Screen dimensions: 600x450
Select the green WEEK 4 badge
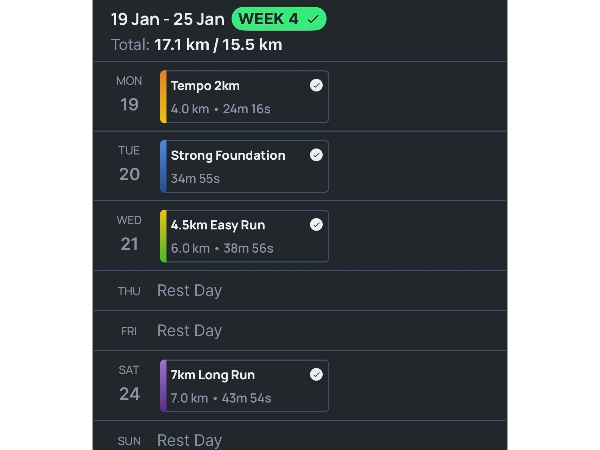(278, 19)
